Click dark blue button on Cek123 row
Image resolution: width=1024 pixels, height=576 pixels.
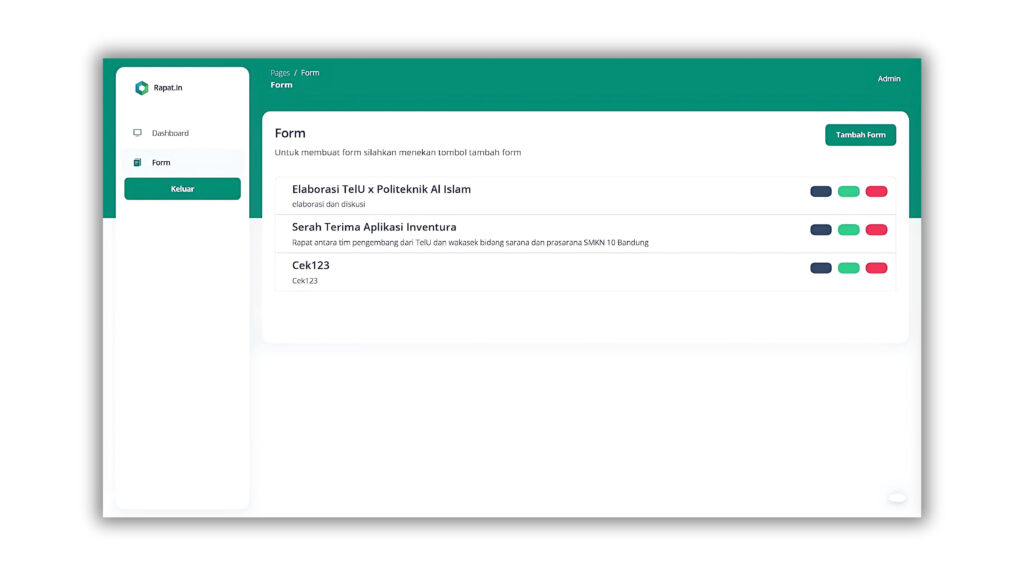point(821,268)
